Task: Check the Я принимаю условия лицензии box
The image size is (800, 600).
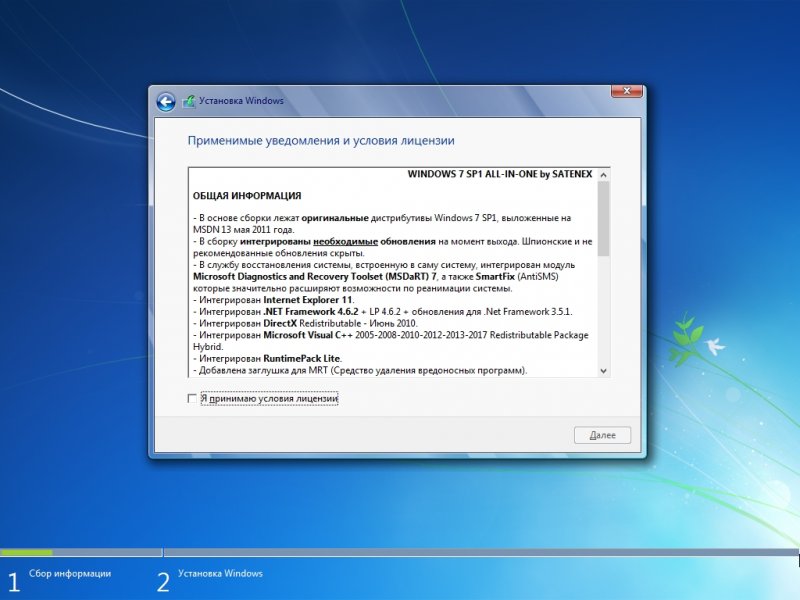Action: point(192,398)
